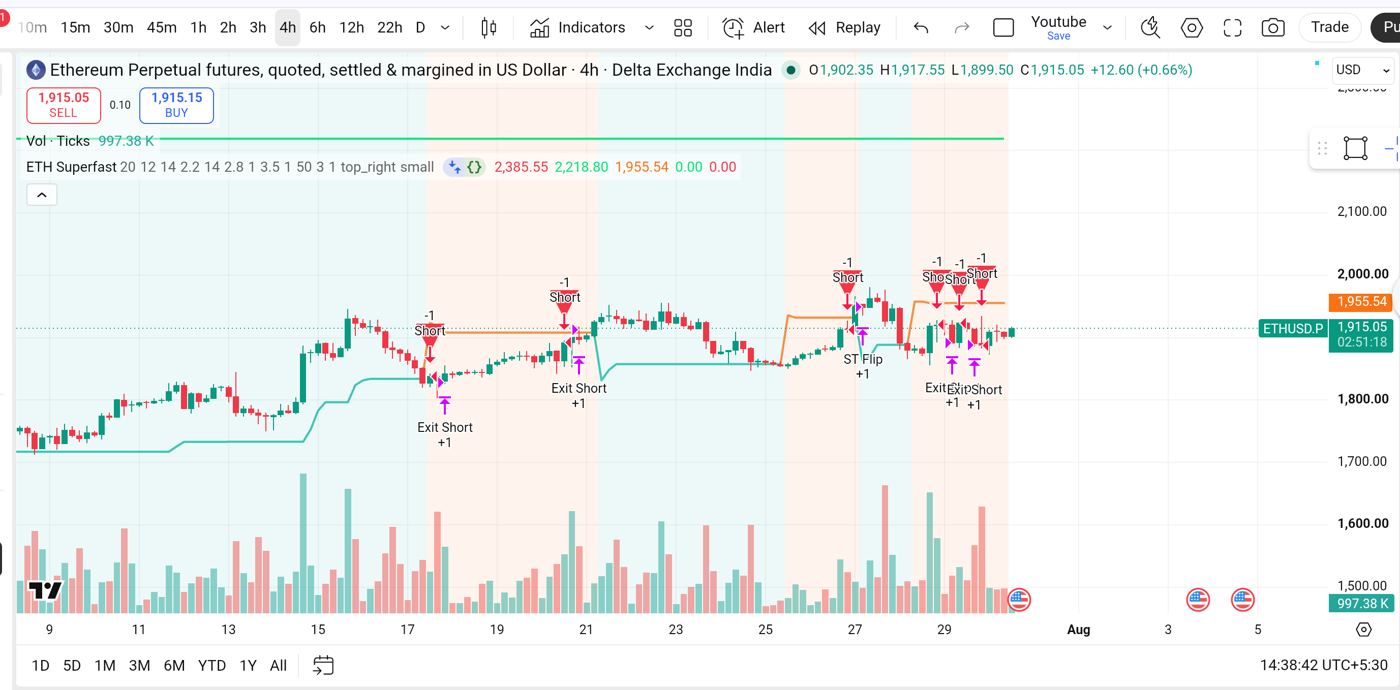Open chart settings hexagon icon
Image resolution: width=1400 pixels, height=690 pixels.
1192,28
